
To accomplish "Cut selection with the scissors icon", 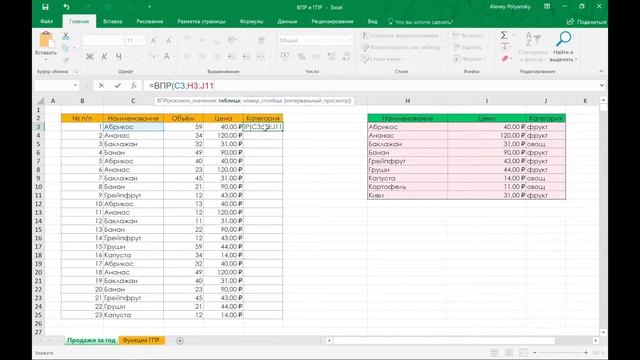I will click(x=66, y=36).
